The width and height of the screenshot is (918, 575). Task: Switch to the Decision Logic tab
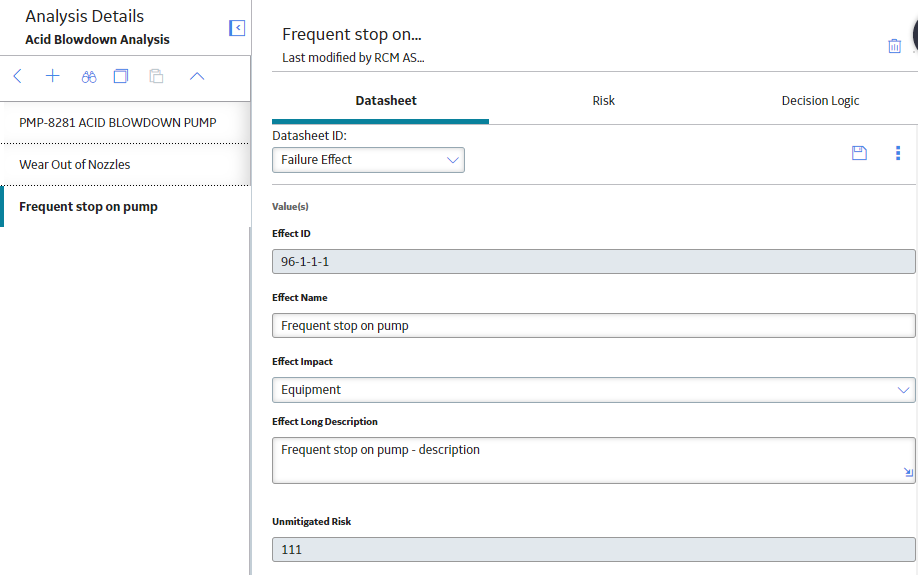(x=820, y=101)
